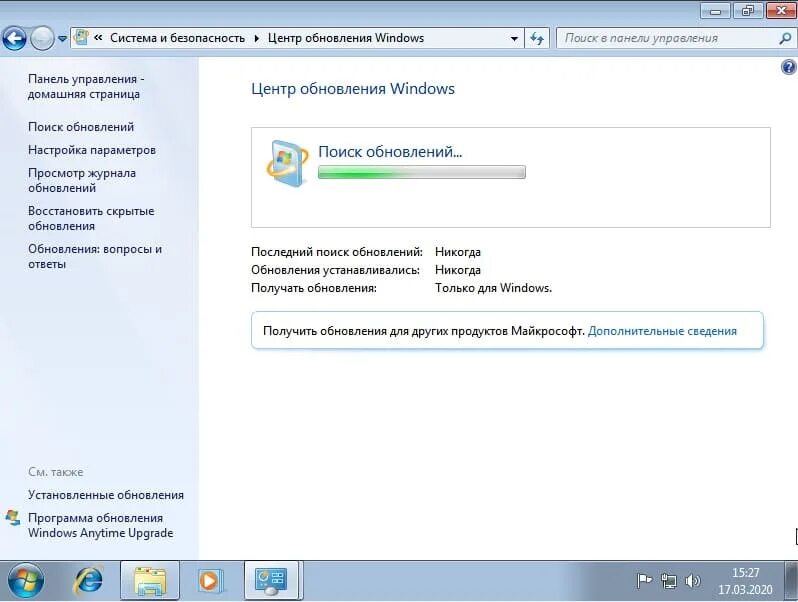Open help with the blue question icon

[788, 67]
